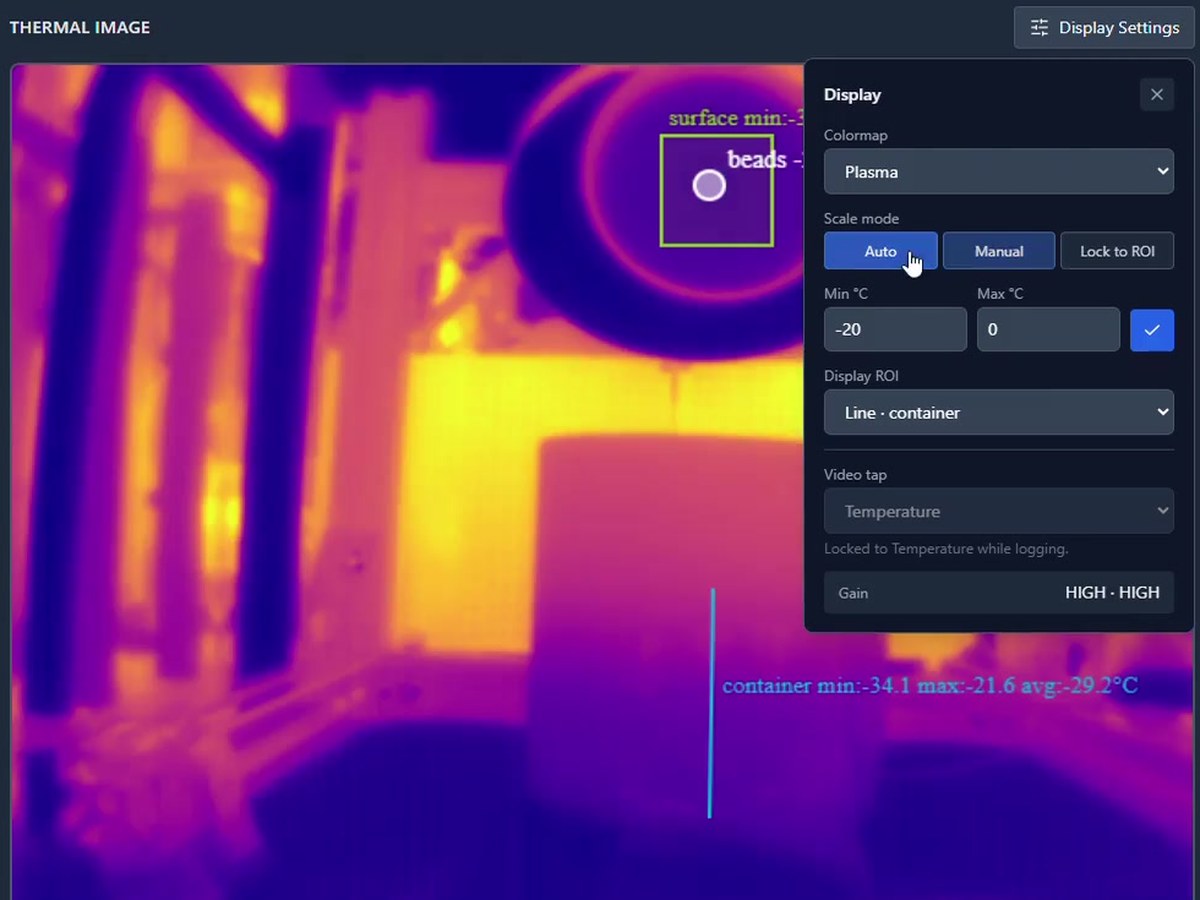Screen dimensions: 1200x900
Task: Click the 'Locked to Temperature while logging.' note
Action: (x=946, y=549)
